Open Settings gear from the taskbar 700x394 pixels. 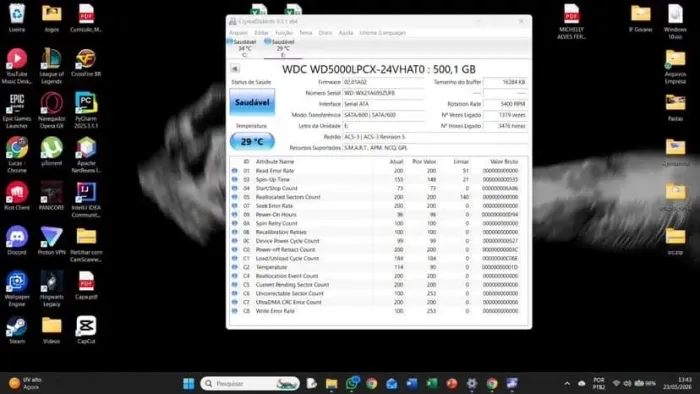(472, 383)
